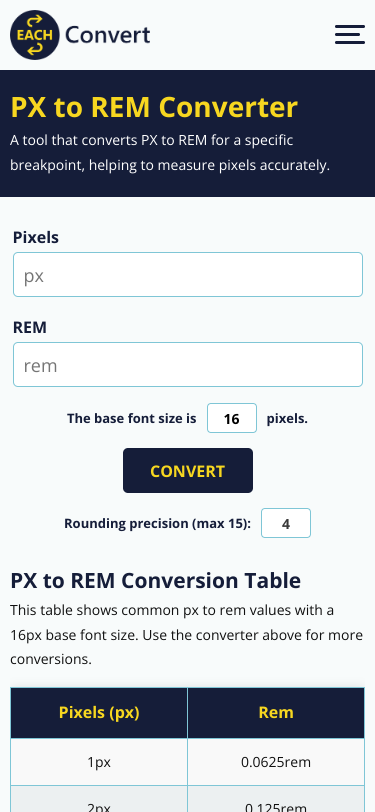Focus the REM rem input field
The width and height of the screenshot is (375, 812).
(188, 365)
